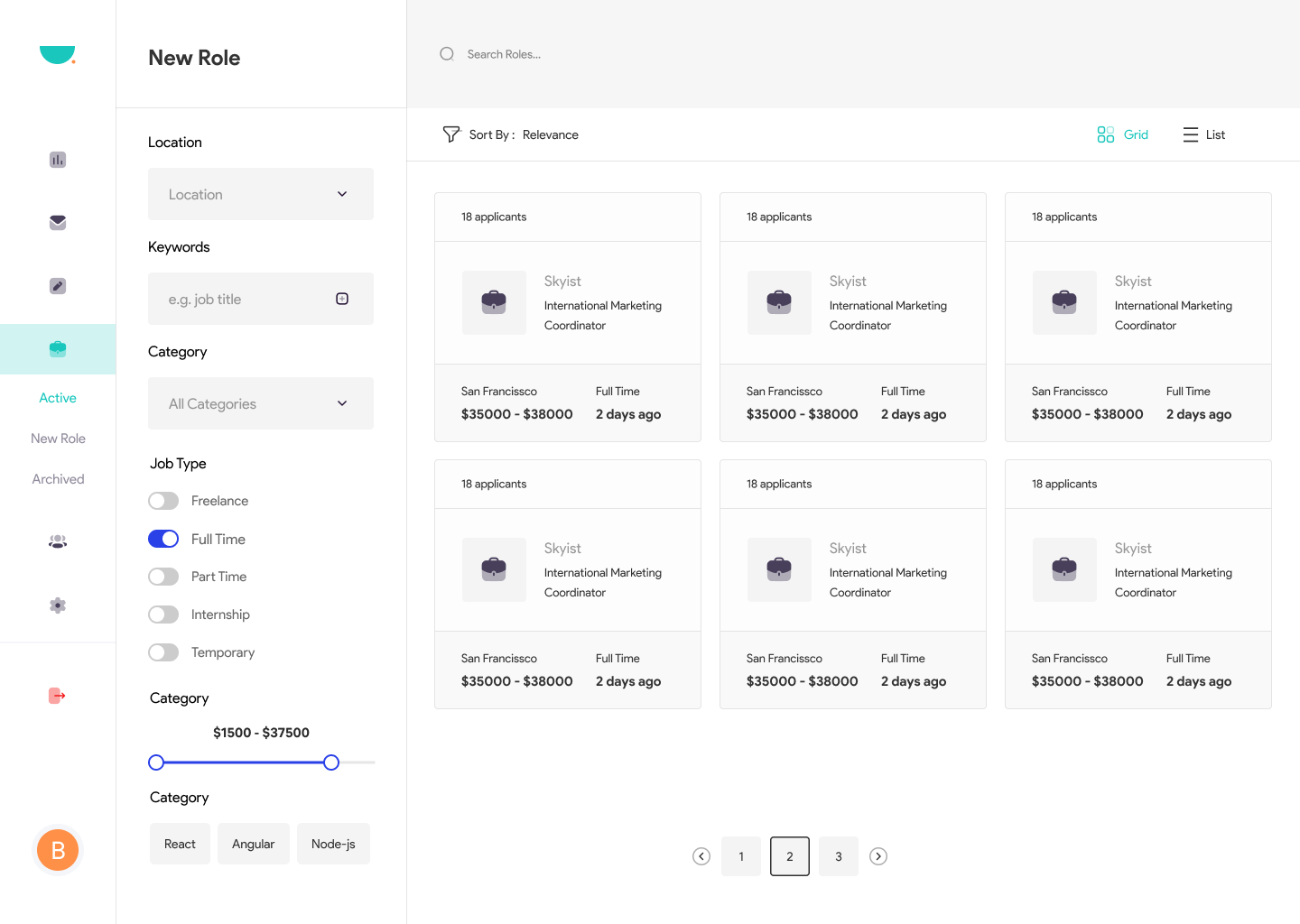Select the briefcase jobs sidebar icon
Viewport: 1300px width, 924px height.
click(x=58, y=349)
